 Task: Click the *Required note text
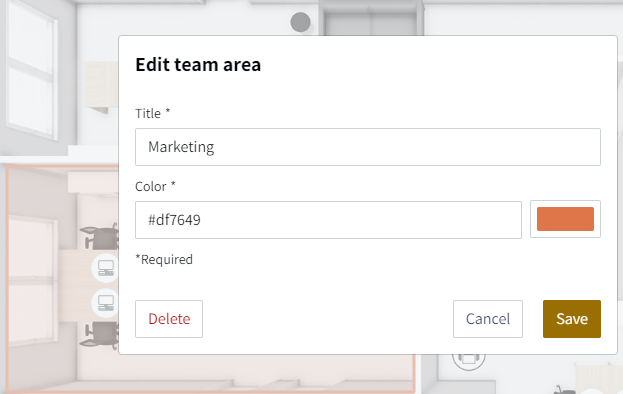coord(164,259)
